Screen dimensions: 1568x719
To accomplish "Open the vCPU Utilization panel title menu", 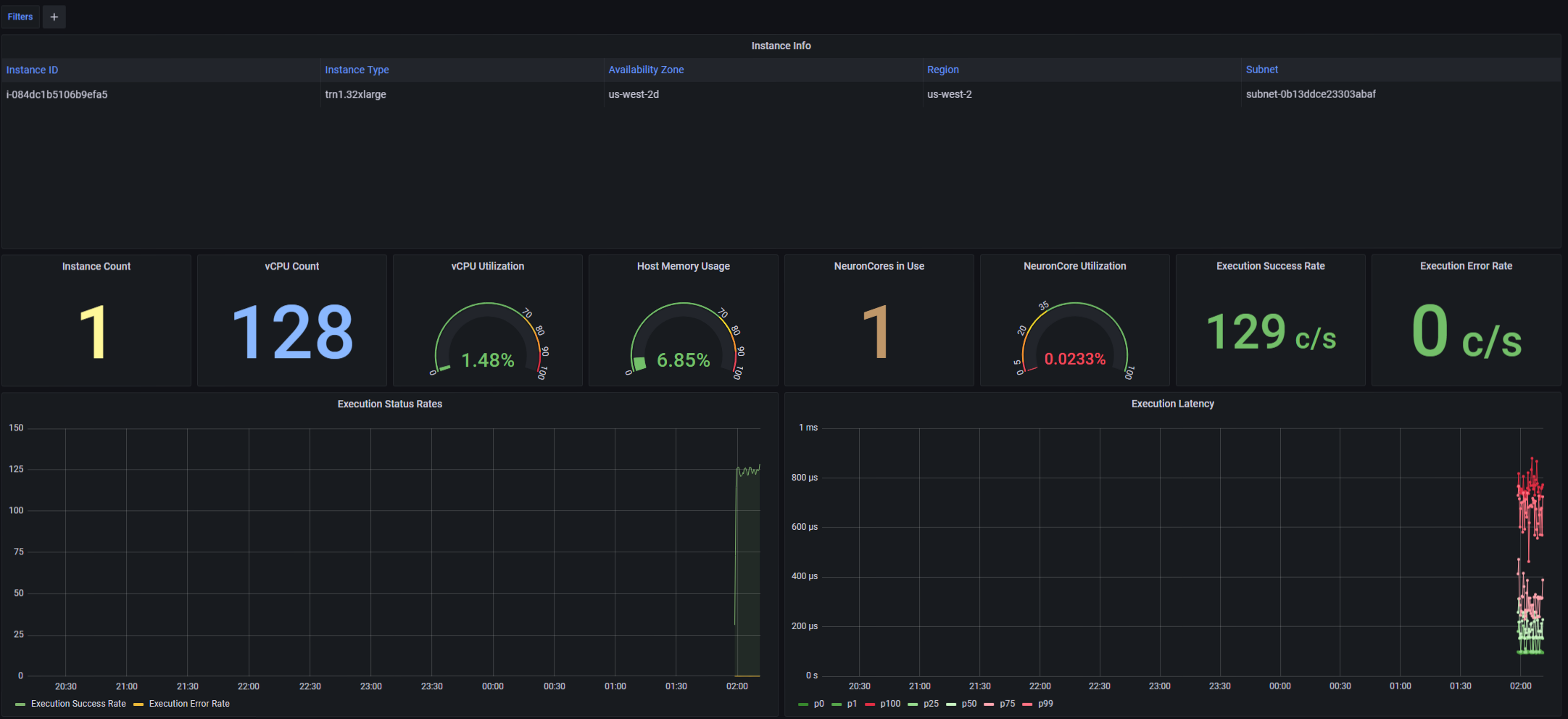I will pos(487,267).
